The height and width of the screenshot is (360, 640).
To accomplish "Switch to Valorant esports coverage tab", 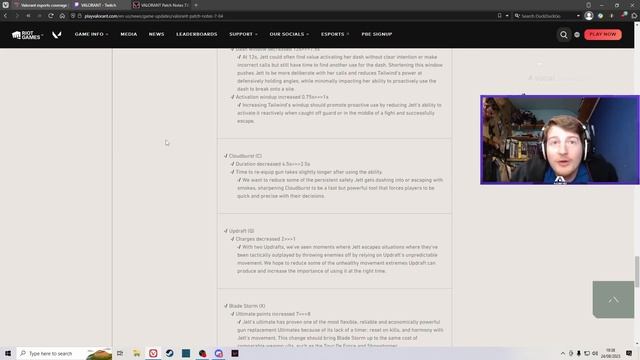I will click(x=40, y=5).
